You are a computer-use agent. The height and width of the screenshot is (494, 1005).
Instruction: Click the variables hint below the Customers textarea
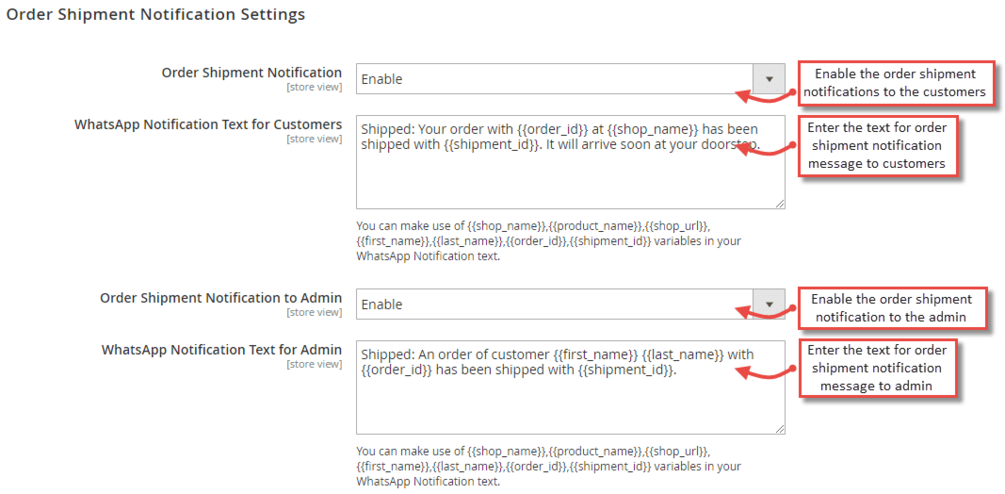[x=548, y=241]
